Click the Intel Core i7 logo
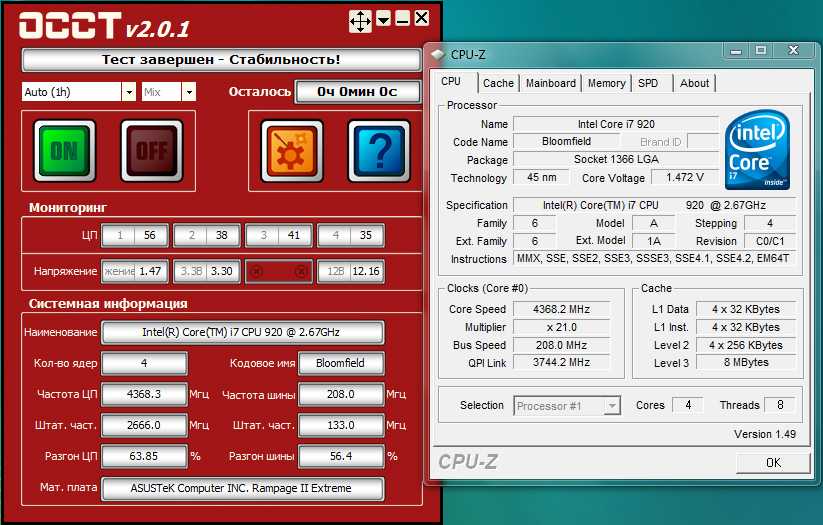Screen dimensions: 823x525 click(757, 150)
